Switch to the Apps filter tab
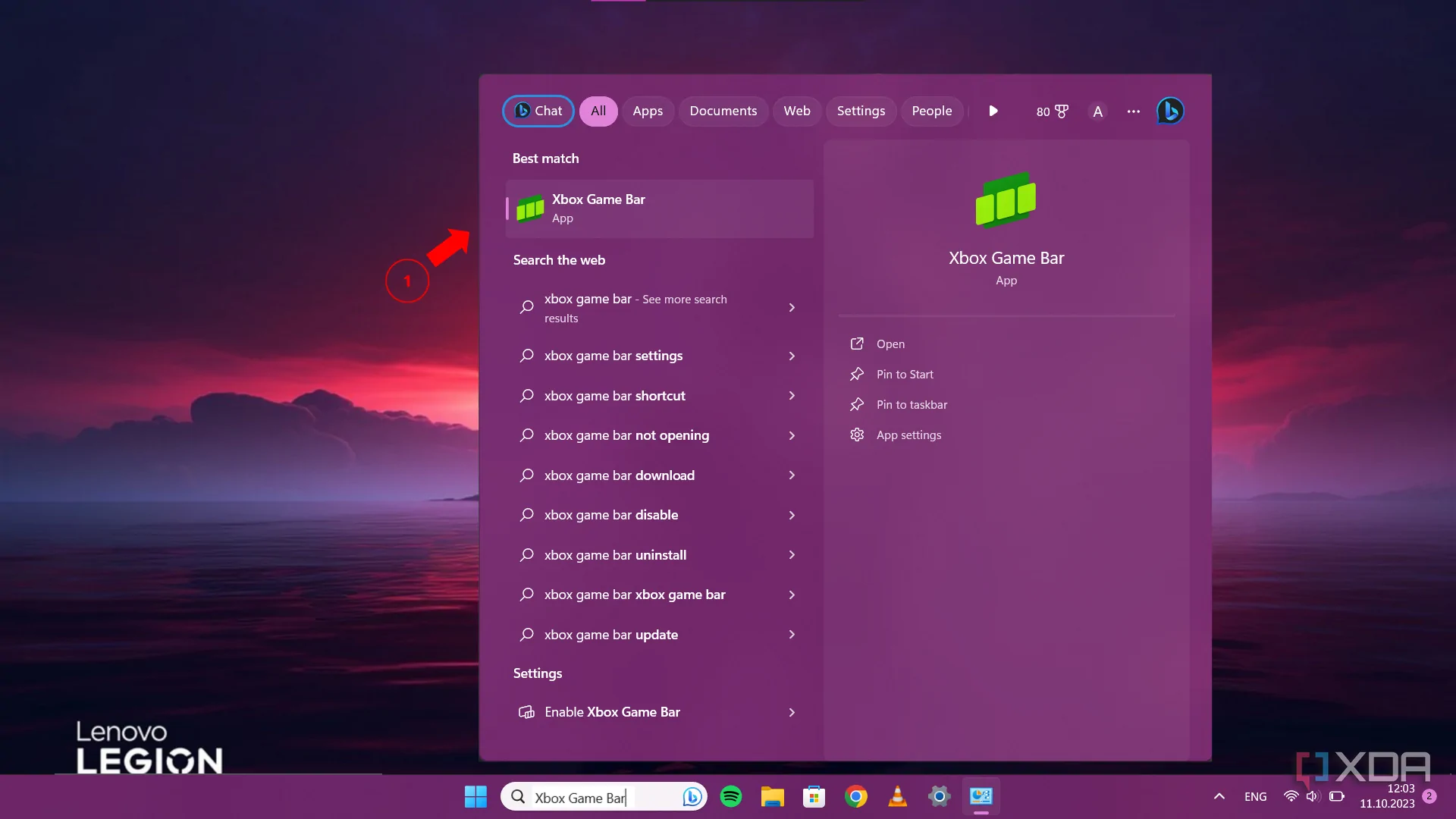 point(648,111)
